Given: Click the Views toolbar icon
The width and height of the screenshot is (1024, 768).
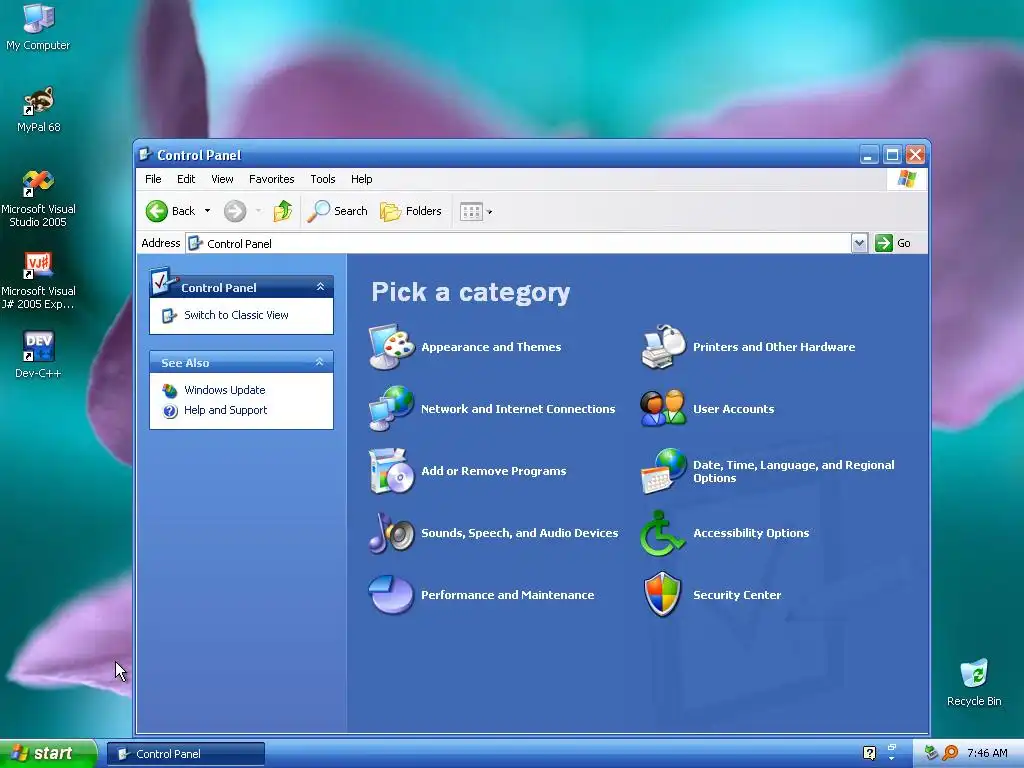Looking at the screenshot, I should pos(471,211).
